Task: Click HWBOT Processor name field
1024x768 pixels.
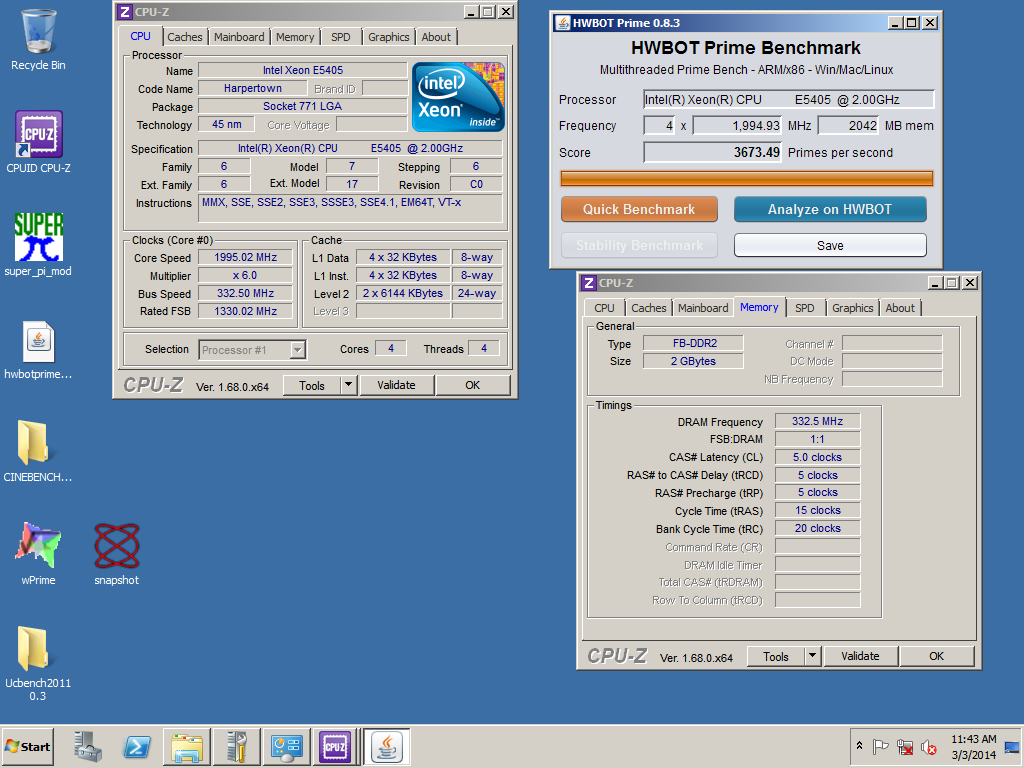Action: (x=788, y=99)
